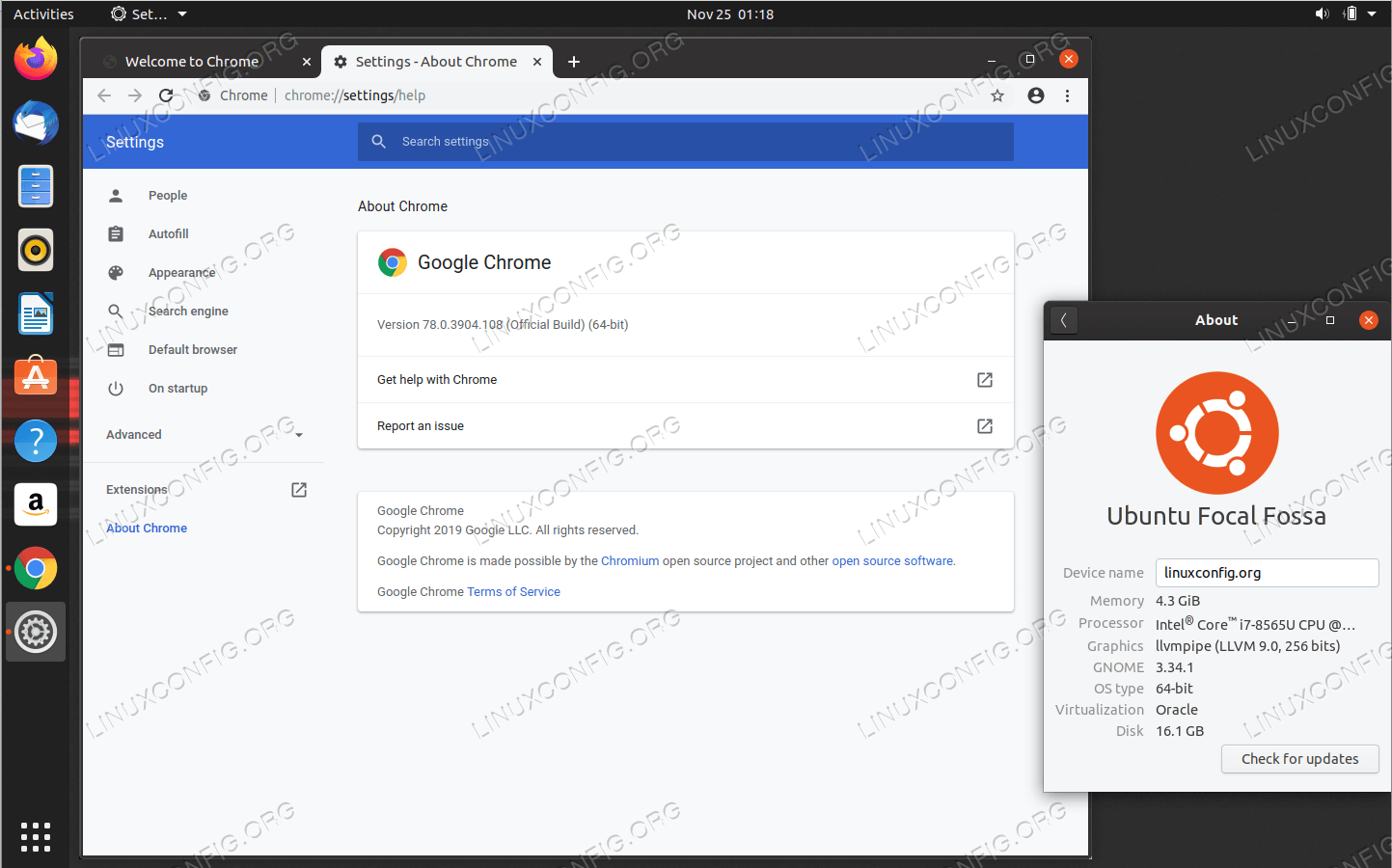The width and height of the screenshot is (1392, 868).
Task: Open On startup settings section
Action: [177, 389]
